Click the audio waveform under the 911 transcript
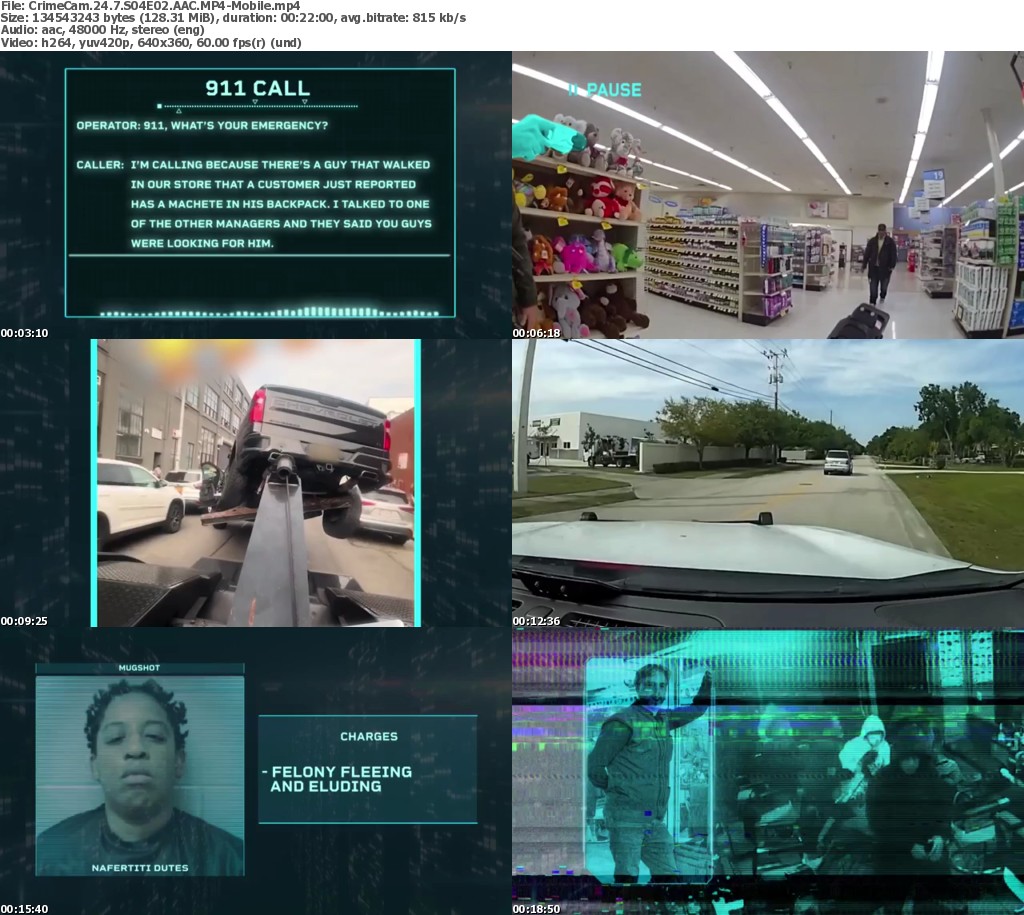The image size is (1024, 915). 269,312
